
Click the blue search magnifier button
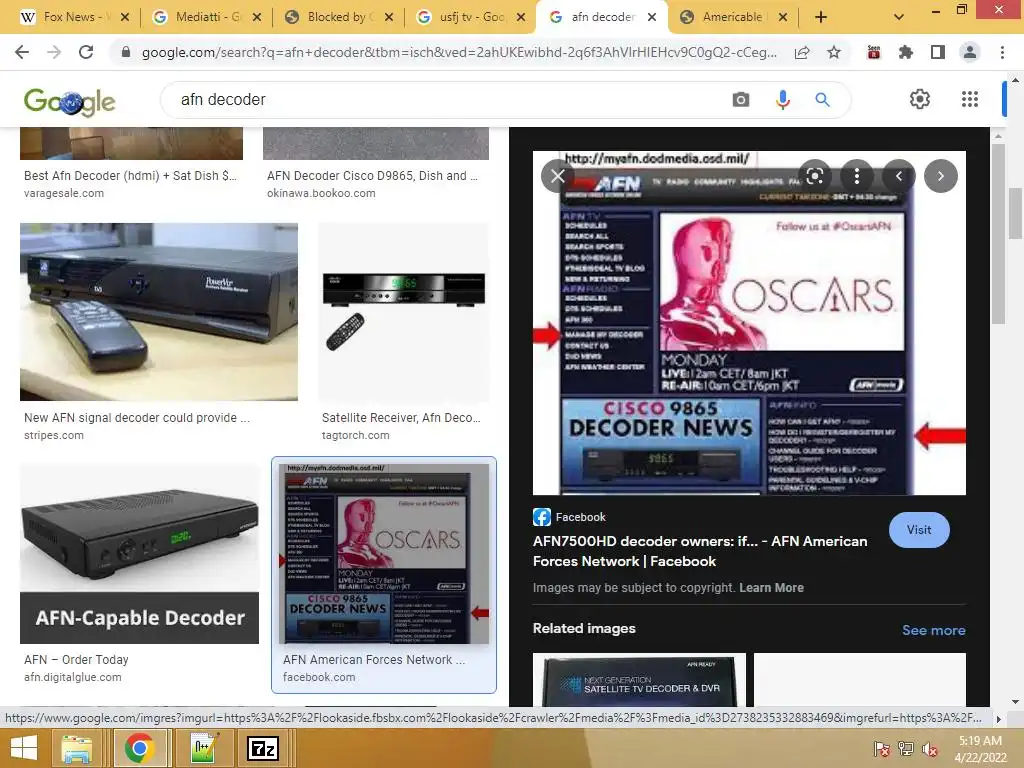click(x=822, y=99)
